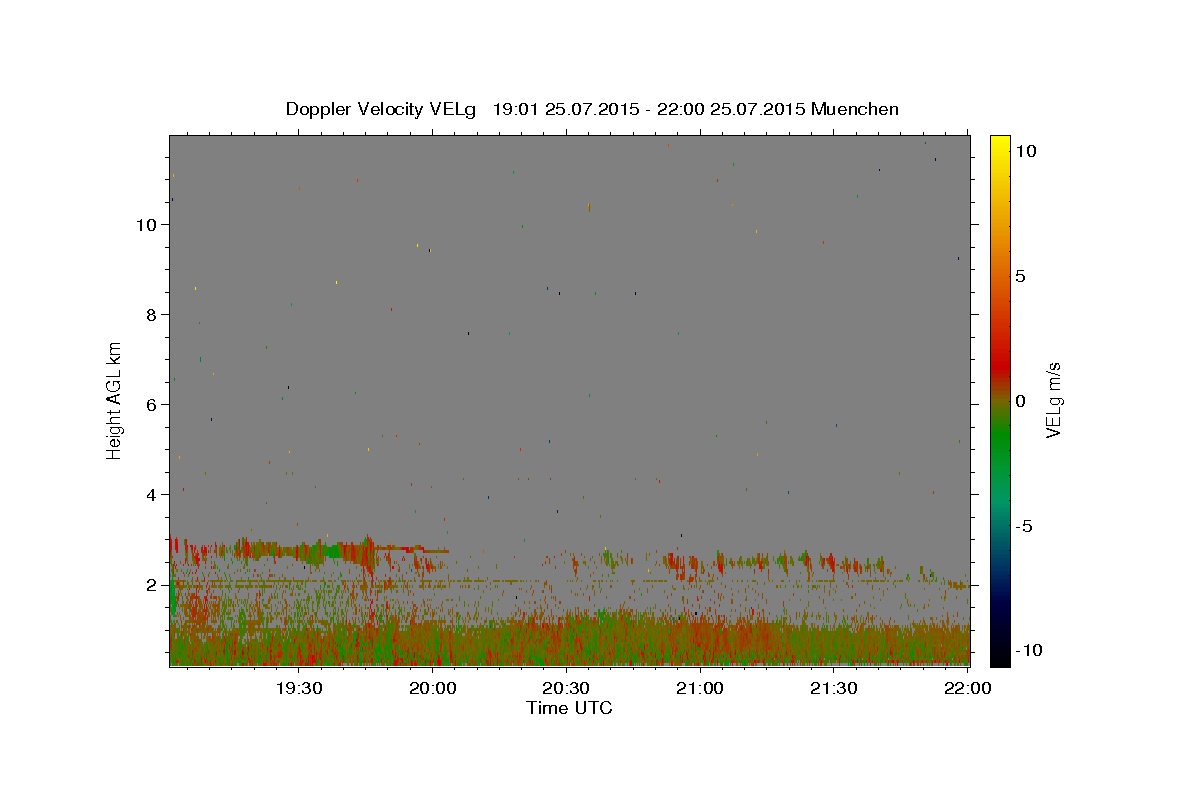Click the height axis label '8'
Image resolution: width=1200 pixels, height=800 pixels.
[x=152, y=314]
